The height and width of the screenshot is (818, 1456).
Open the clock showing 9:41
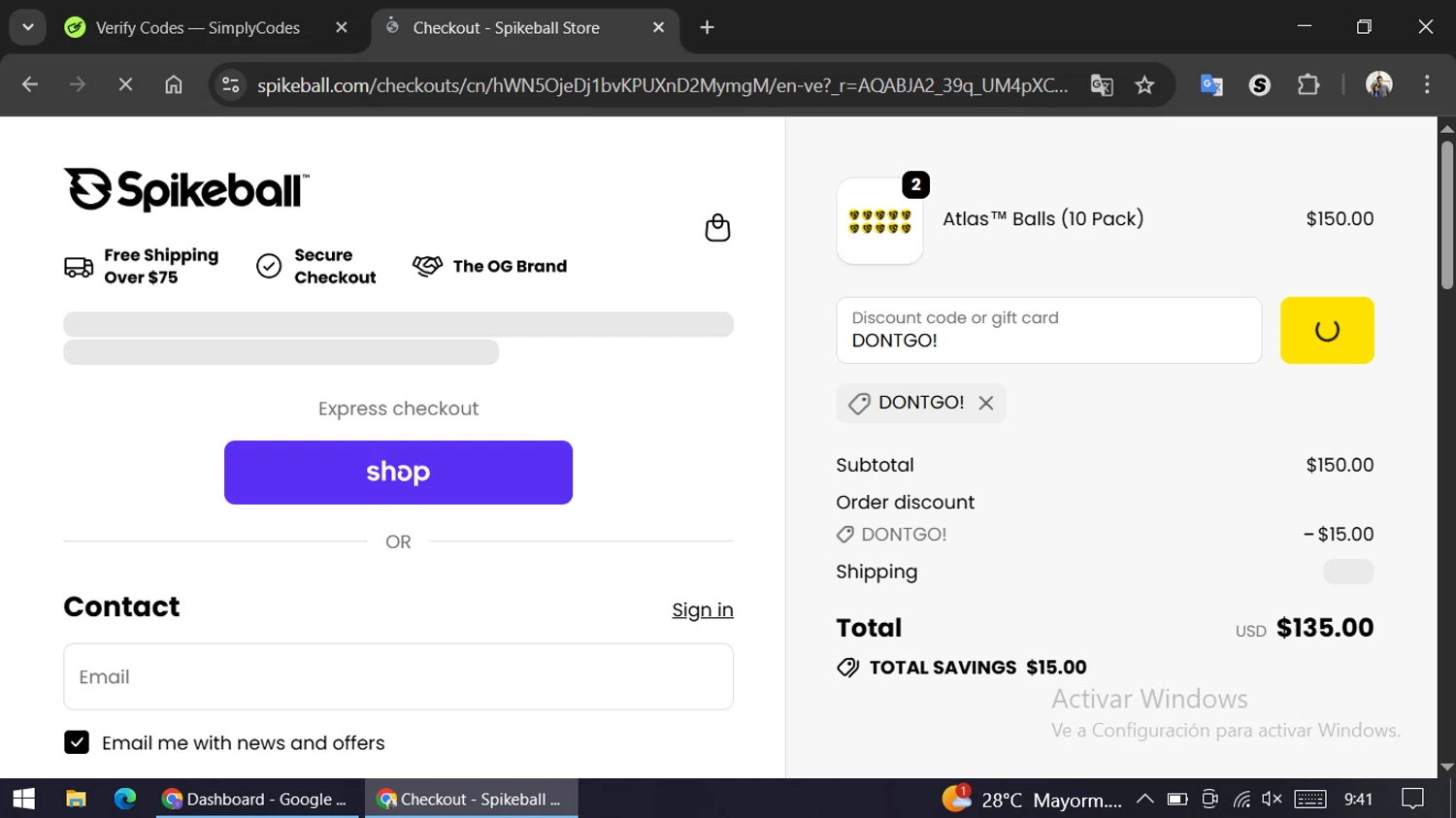pyautogui.click(x=1358, y=799)
